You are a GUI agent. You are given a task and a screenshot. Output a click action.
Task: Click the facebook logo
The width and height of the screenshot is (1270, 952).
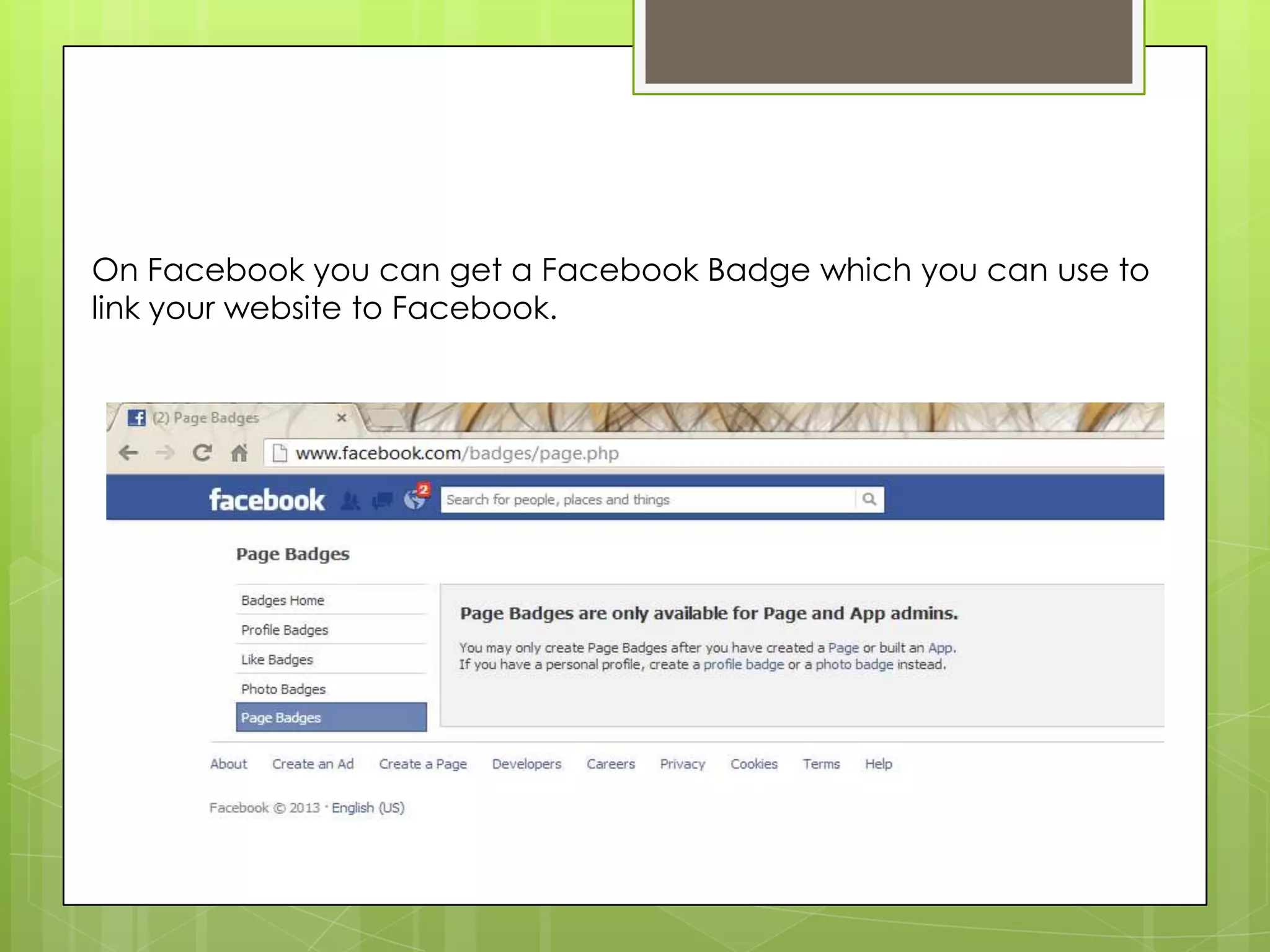click(267, 500)
